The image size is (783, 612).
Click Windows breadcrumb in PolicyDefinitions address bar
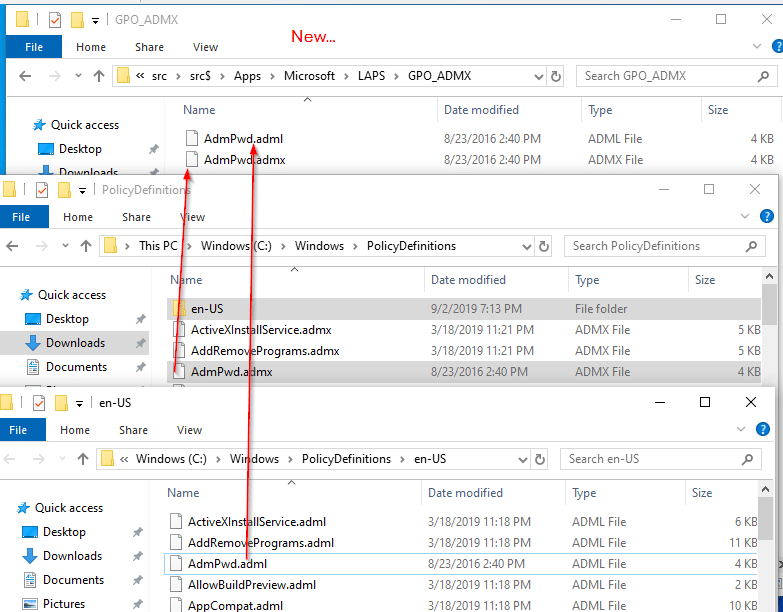click(318, 246)
